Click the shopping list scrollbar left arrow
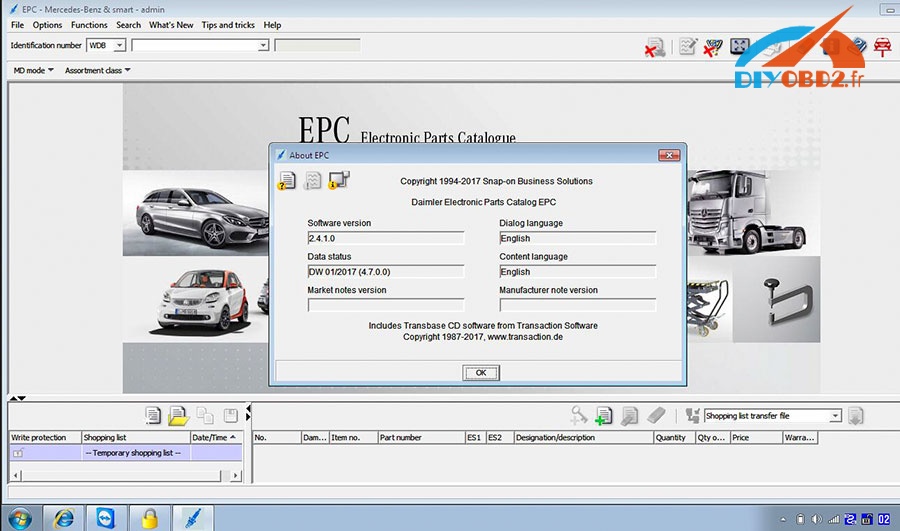This screenshot has width=900, height=531. [x=16, y=475]
